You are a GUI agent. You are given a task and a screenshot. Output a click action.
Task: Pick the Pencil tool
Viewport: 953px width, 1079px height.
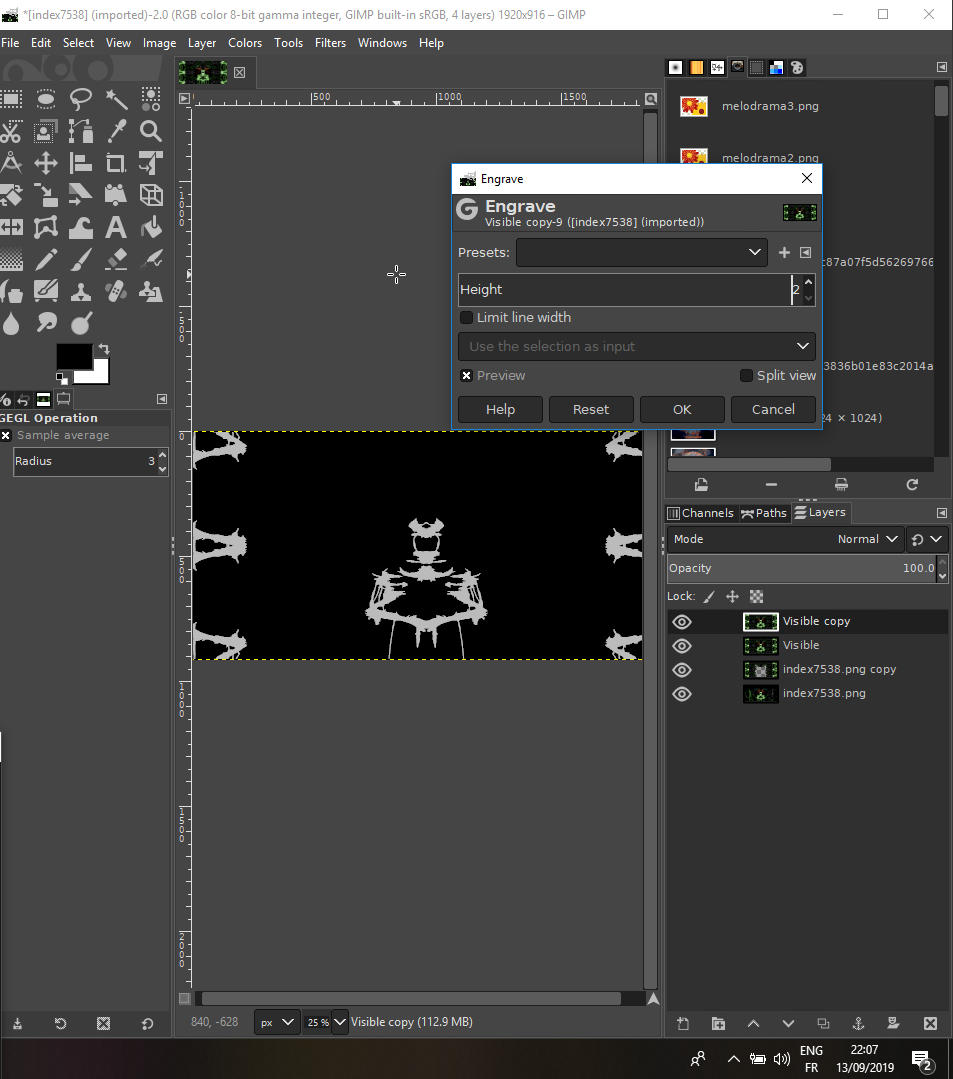[x=46, y=259]
